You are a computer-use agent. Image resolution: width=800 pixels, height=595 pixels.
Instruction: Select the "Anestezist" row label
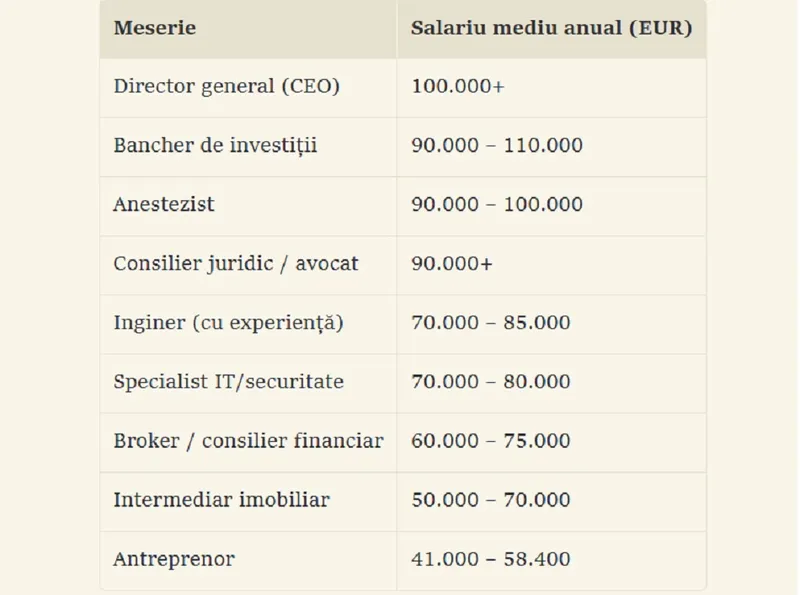coord(164,205)
